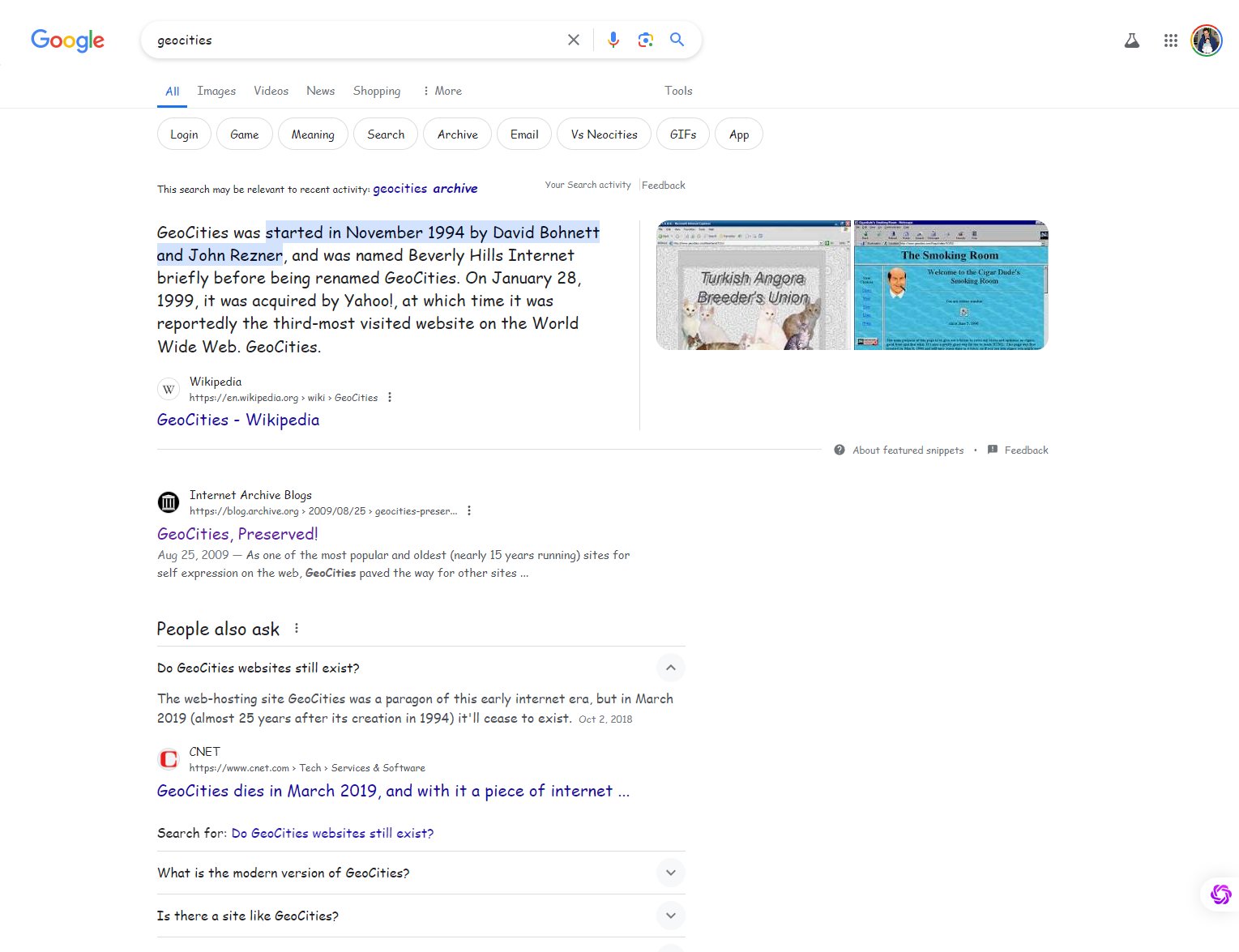
Task: Click About featured snippets link
Action: pyautogui.click(x=908, y=450)
